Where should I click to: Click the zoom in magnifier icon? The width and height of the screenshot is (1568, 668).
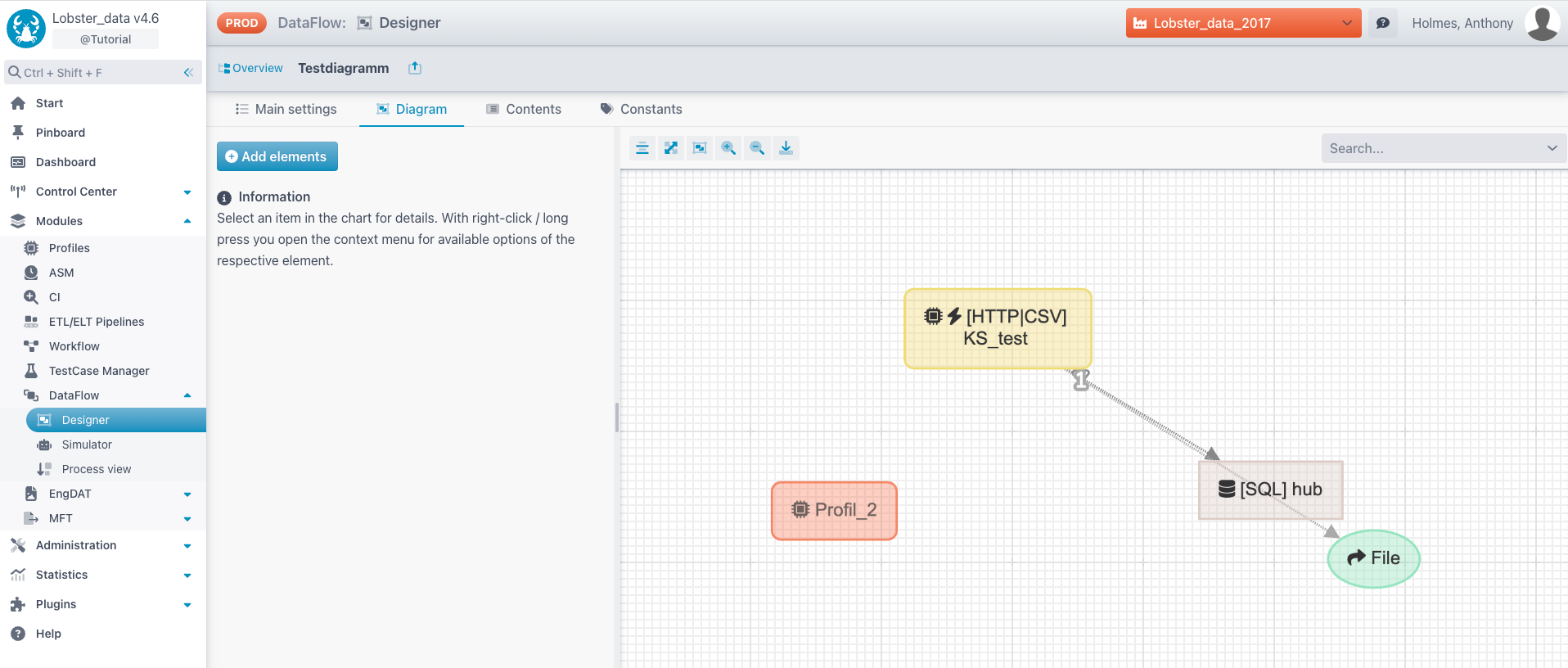pyautogui.click(x=728, y=148)
